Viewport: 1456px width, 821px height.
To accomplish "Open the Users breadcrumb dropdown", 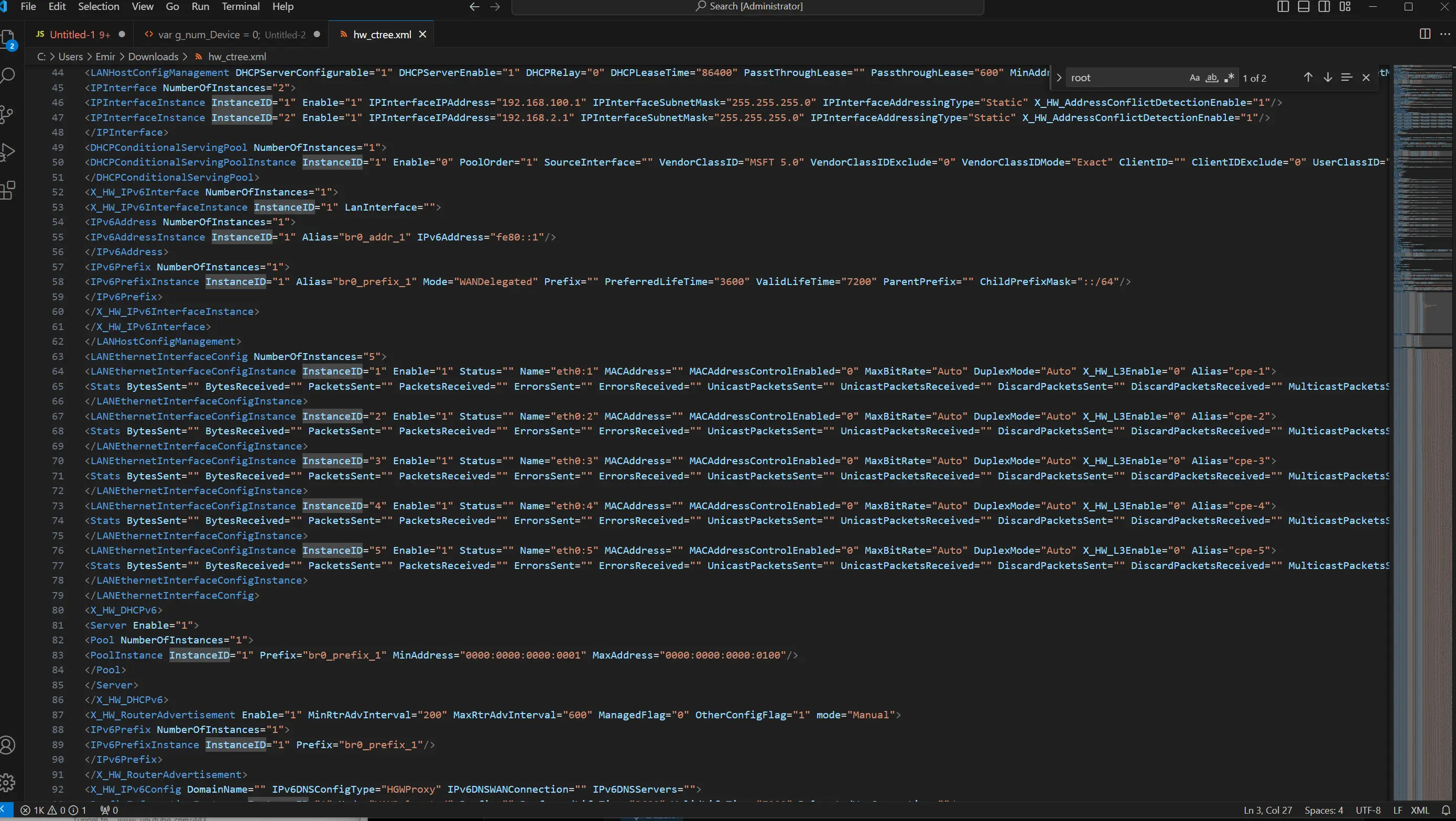I will [70, 57].
